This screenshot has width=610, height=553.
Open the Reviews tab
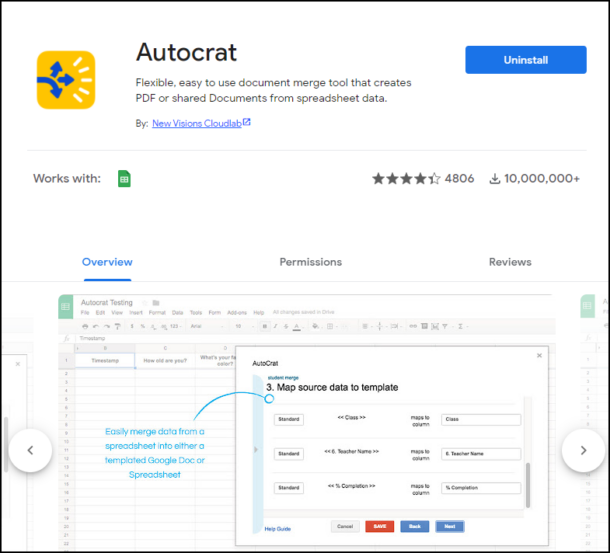(x=509, y=262)
